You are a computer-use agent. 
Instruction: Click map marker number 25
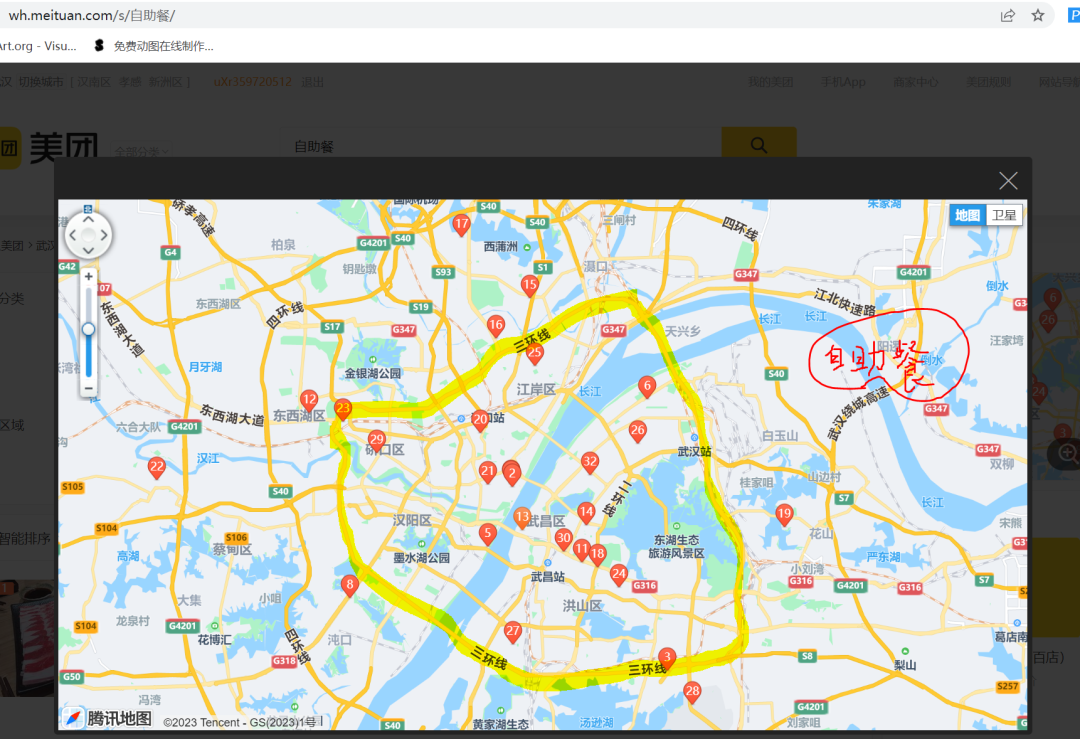point(534,353)
